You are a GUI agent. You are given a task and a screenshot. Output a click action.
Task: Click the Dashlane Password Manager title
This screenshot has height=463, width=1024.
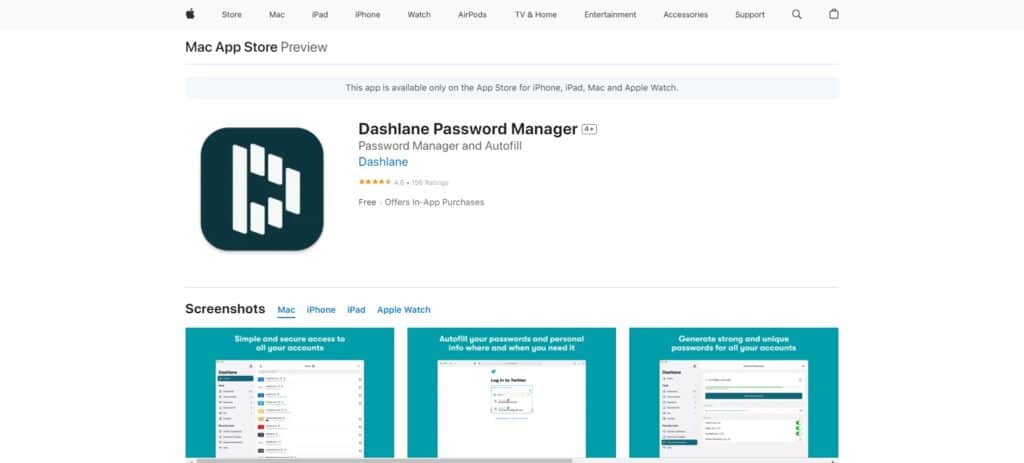[468, 129]
